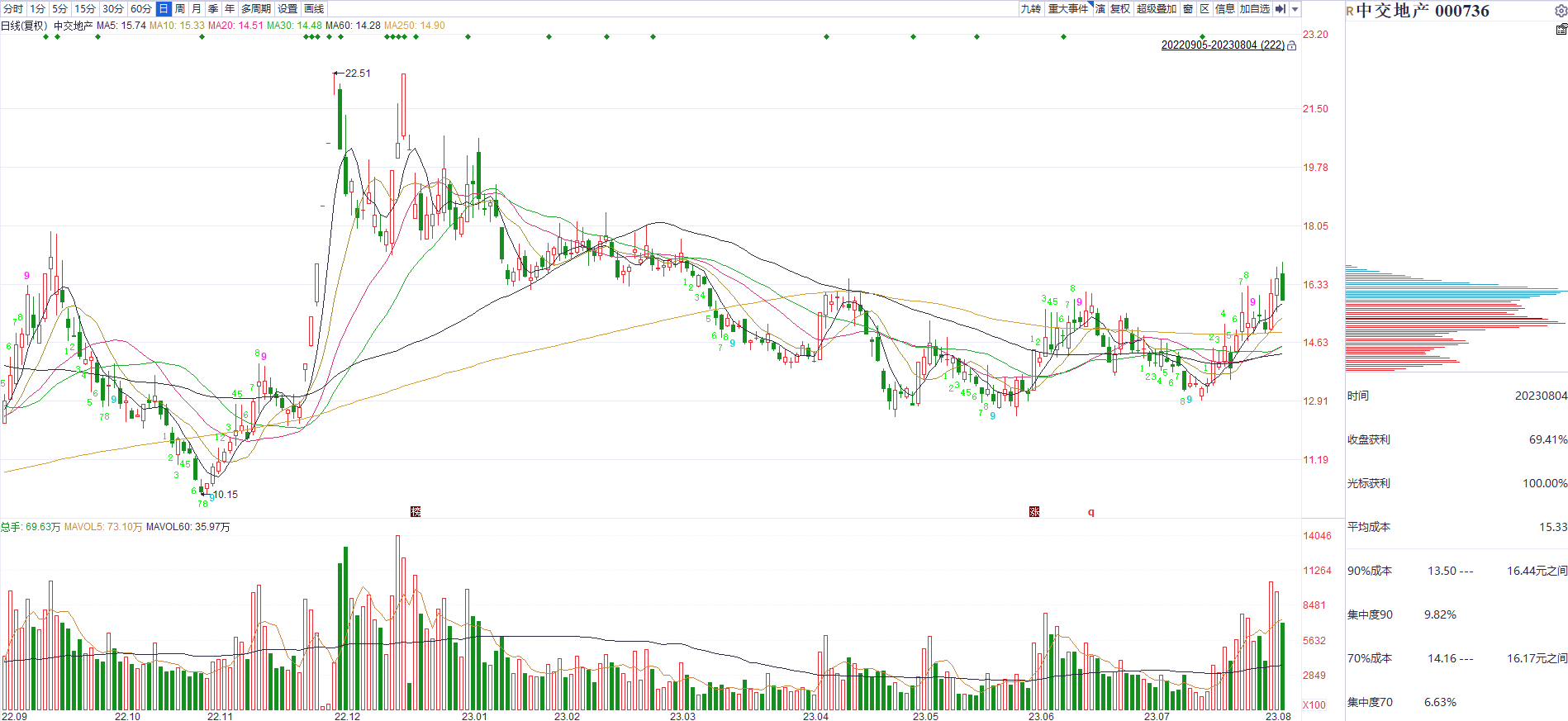1568x721 pixels.
Task: Click the small icon below the settings gear
Action: pos(1561,29)
